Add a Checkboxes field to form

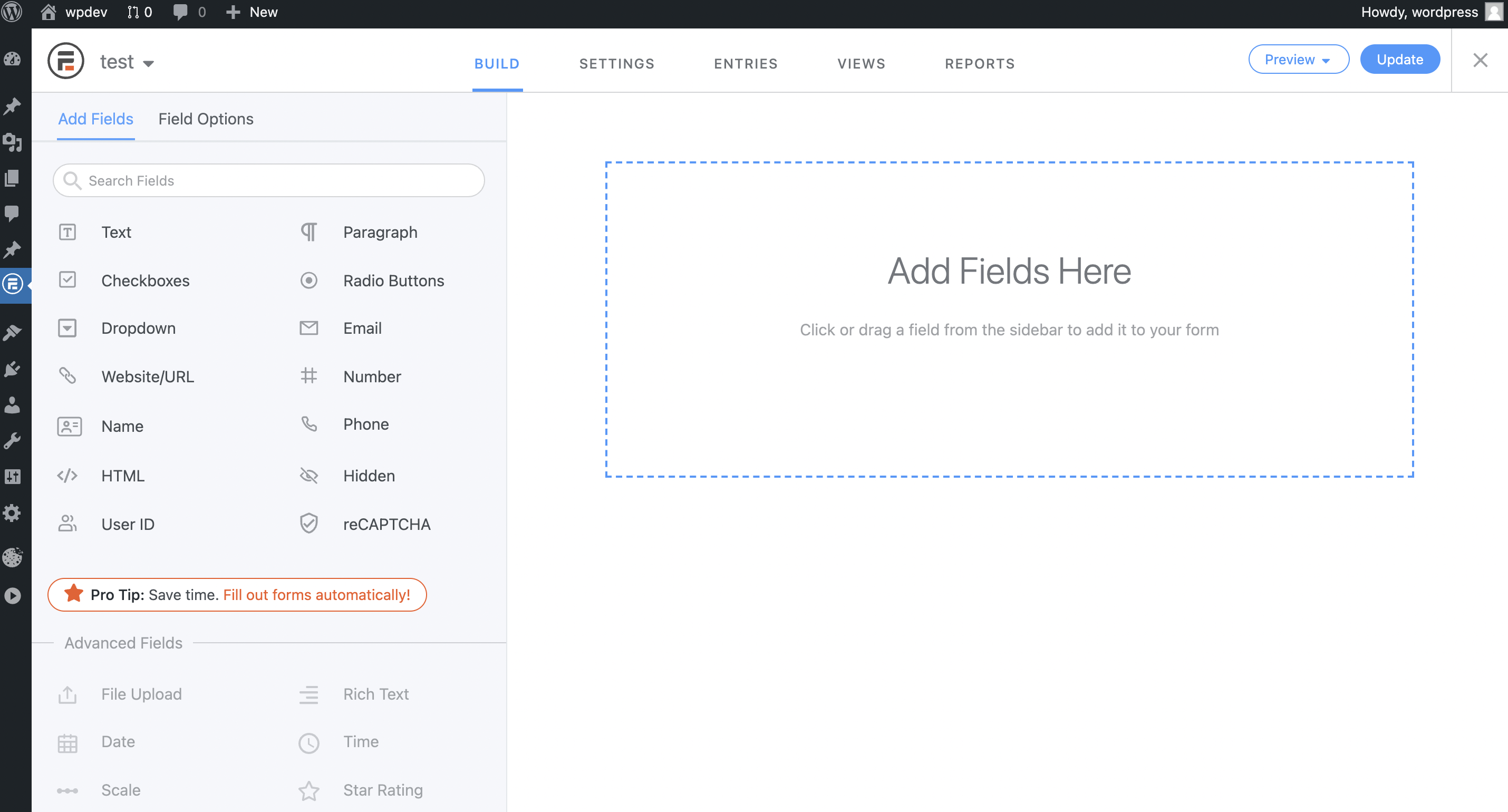(x=144, y=281)
